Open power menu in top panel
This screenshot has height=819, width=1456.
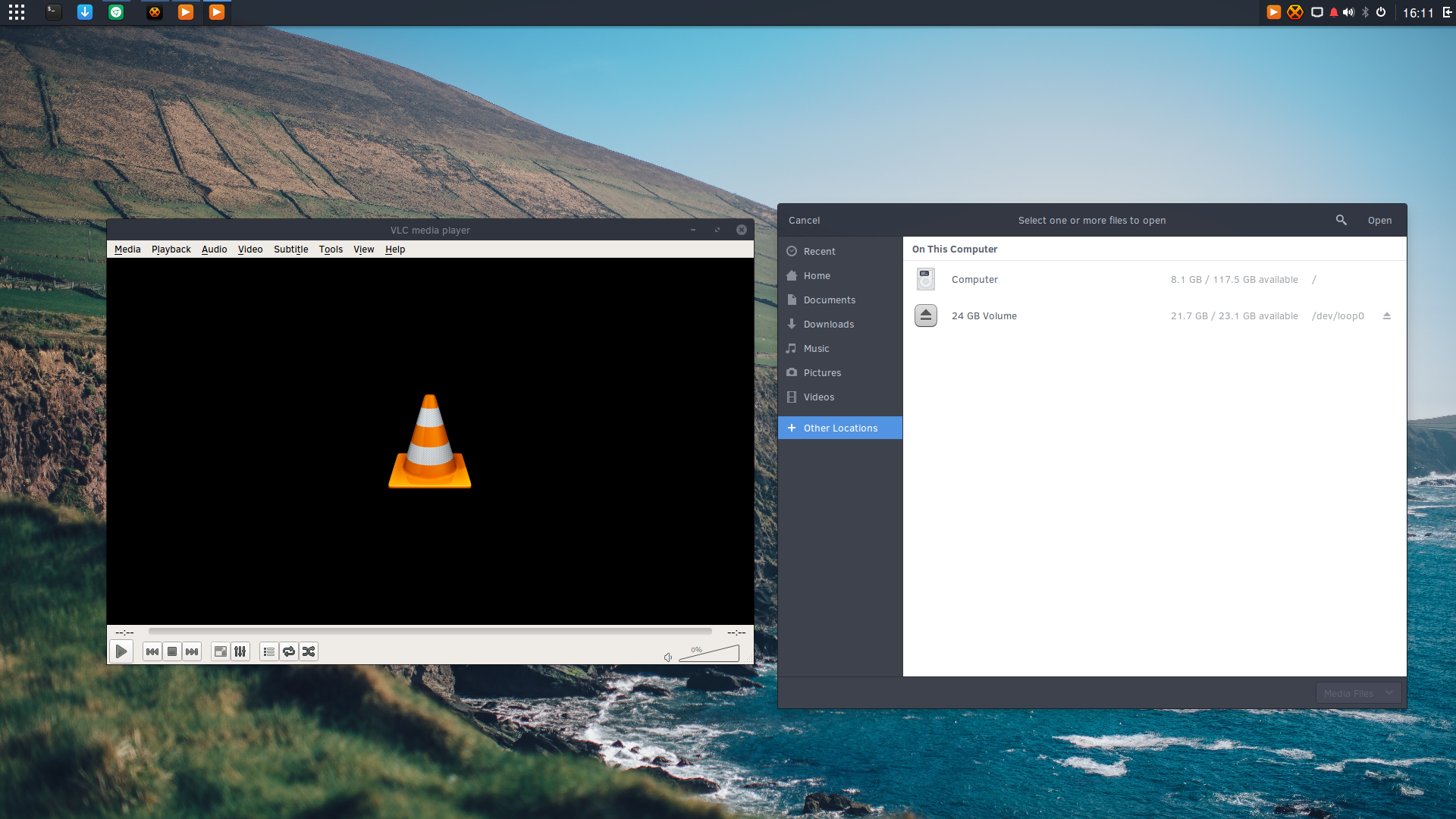click(1381, 12)
